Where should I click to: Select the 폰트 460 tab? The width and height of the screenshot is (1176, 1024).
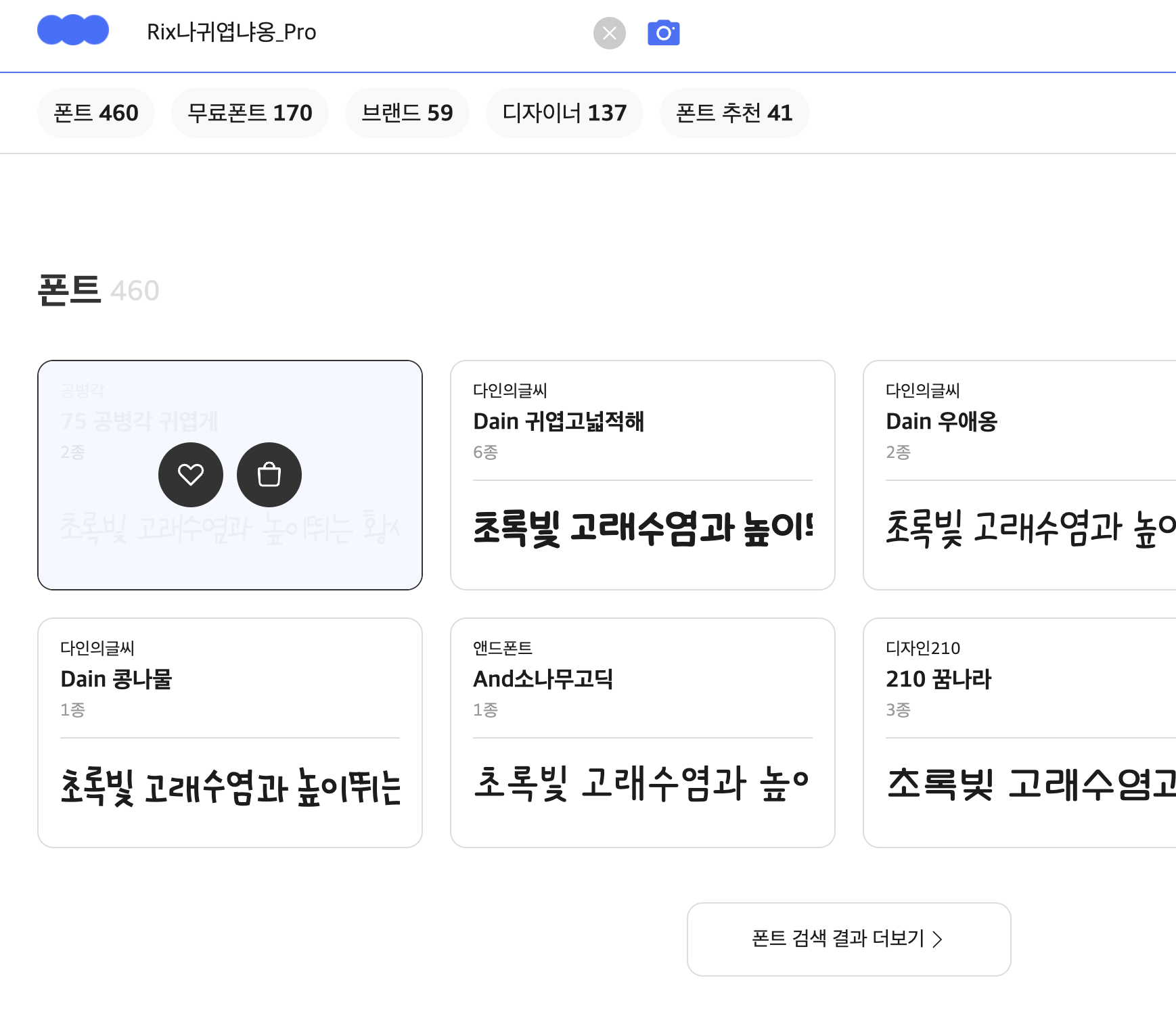tap(96, 113)
